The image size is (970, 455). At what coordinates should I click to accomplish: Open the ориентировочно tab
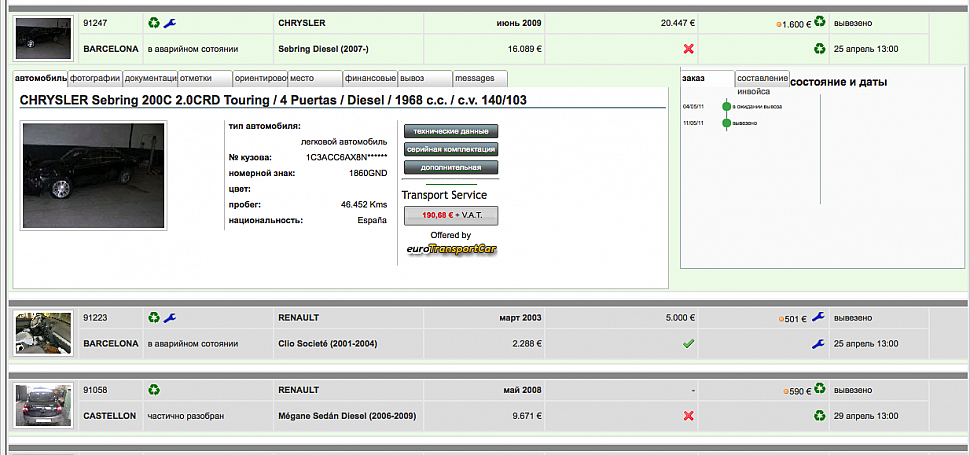click(x=260, y=79)
